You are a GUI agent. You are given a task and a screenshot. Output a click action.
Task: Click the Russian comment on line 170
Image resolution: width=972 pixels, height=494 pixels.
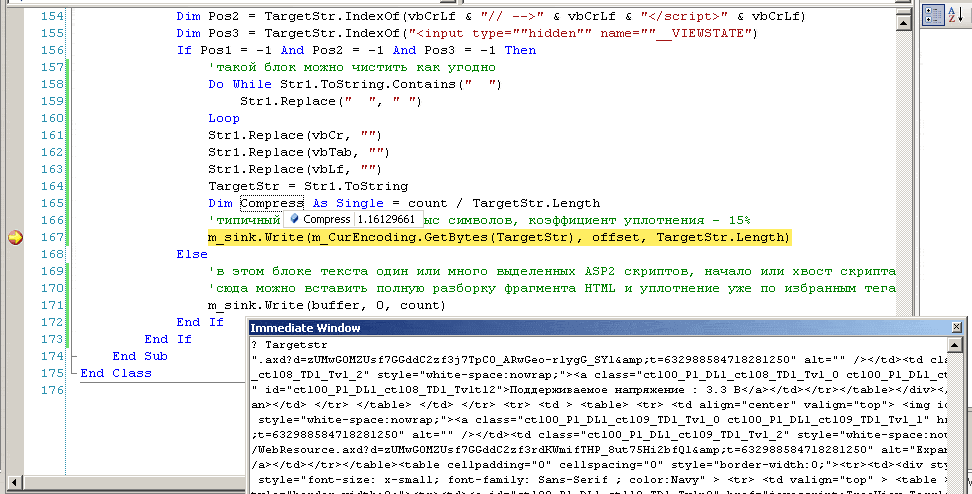pos(552,288)
